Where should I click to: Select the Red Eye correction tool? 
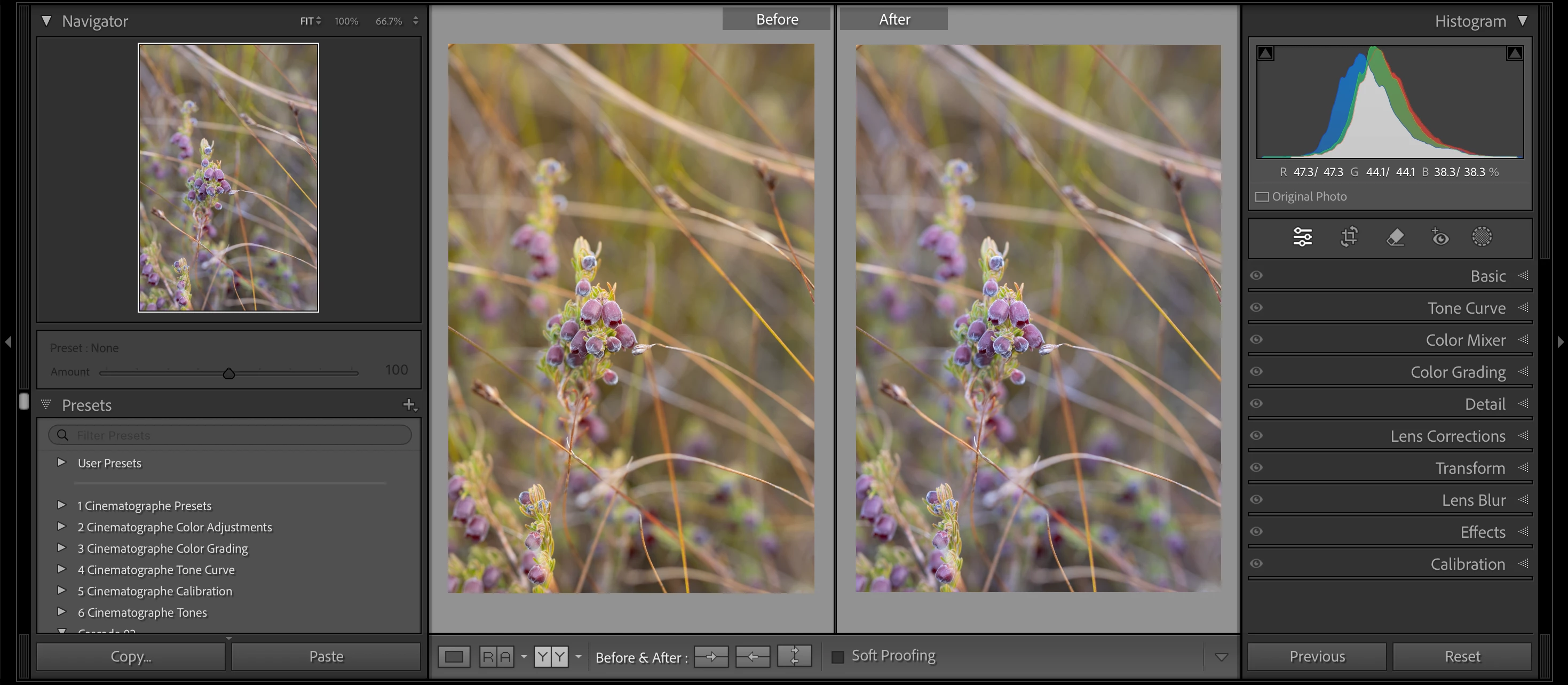pos(1439,237)
